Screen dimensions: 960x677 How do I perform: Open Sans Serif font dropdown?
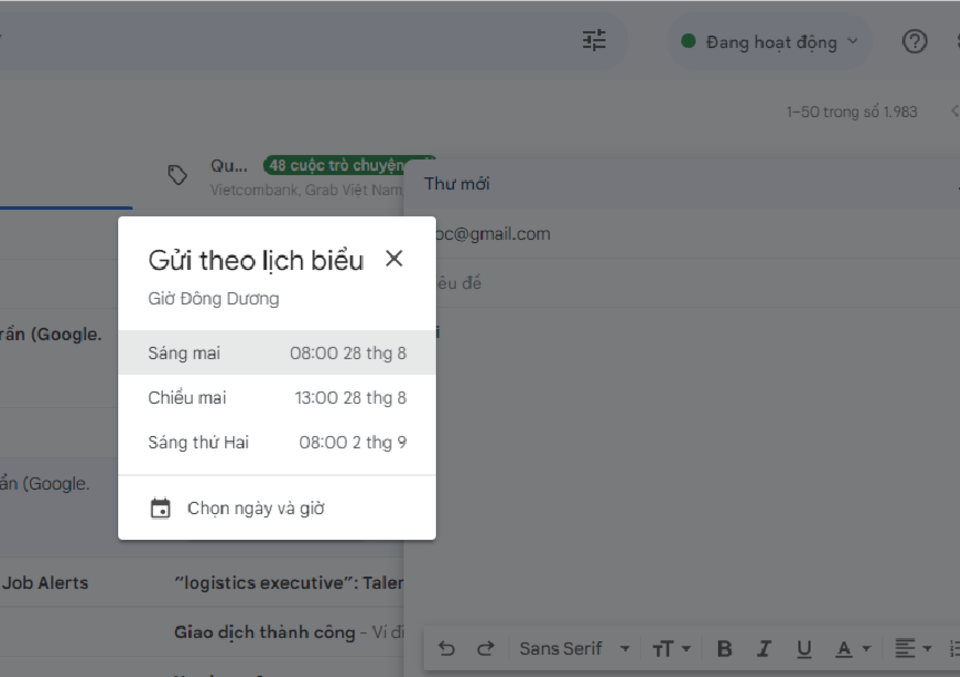click(574, 649)
